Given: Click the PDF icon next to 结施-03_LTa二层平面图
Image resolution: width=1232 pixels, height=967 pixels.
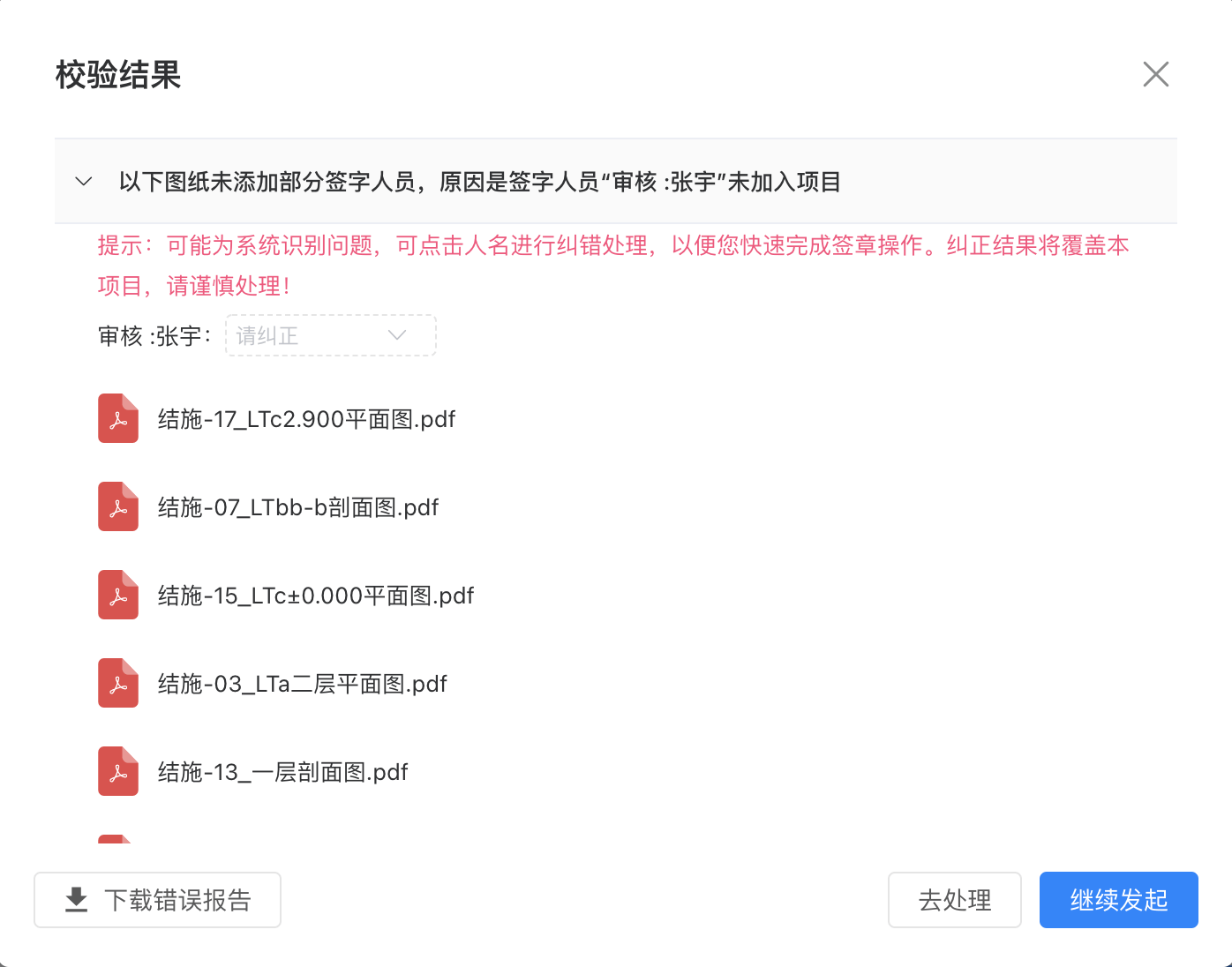Looking at the screenshot, I should pyautogui.click(x=118, y=683).
